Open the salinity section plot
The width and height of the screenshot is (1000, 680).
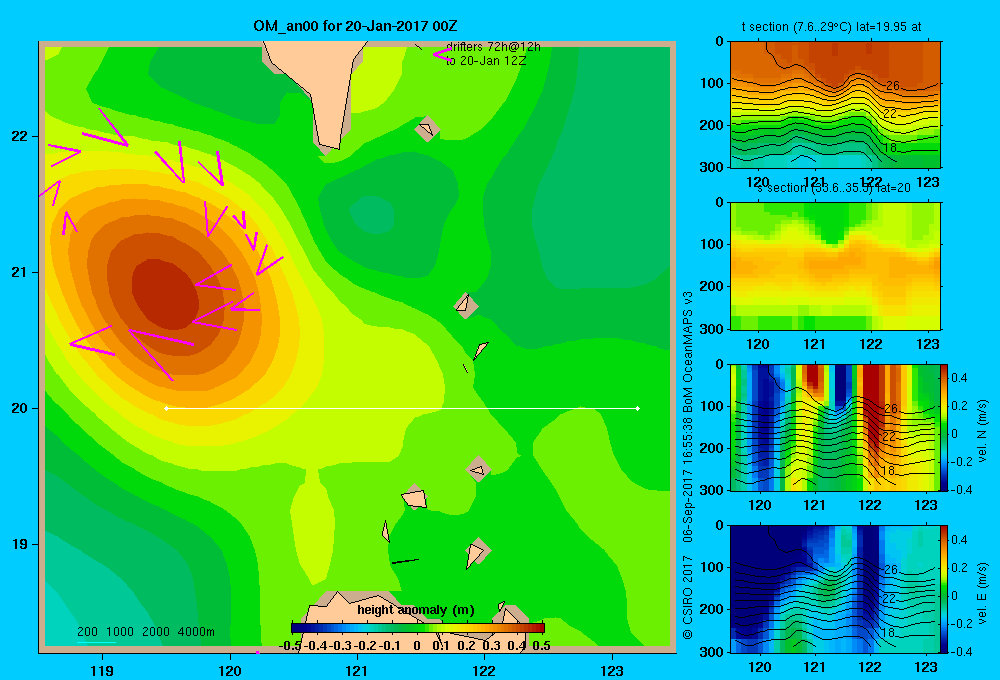[835, 266]
